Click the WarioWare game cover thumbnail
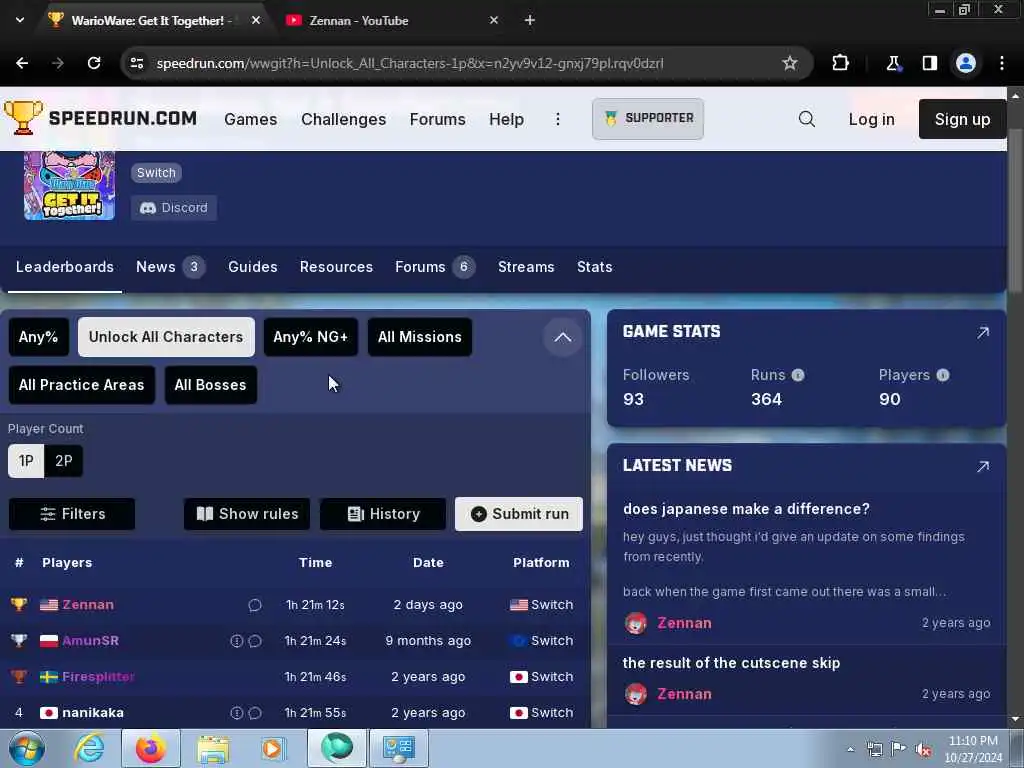 coord(69,185)
